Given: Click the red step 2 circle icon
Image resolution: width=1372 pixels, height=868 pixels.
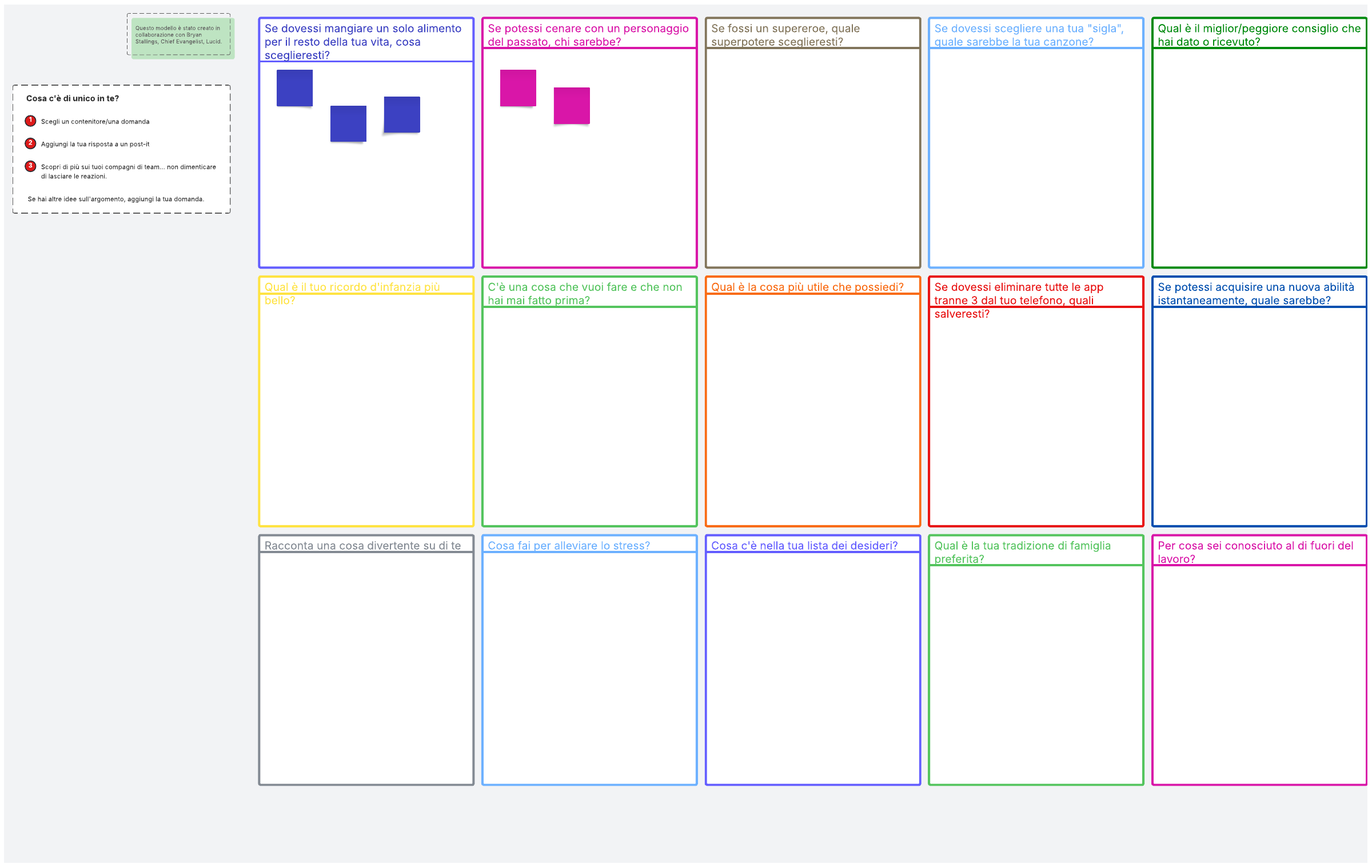Looking at the screenshot, I should (x=30, y=143).
